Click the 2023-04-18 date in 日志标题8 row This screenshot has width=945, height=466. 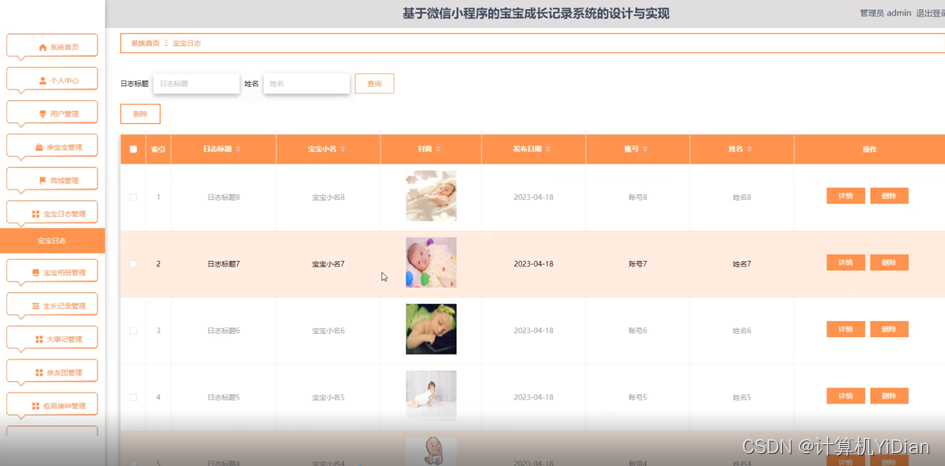coord(533,197)
